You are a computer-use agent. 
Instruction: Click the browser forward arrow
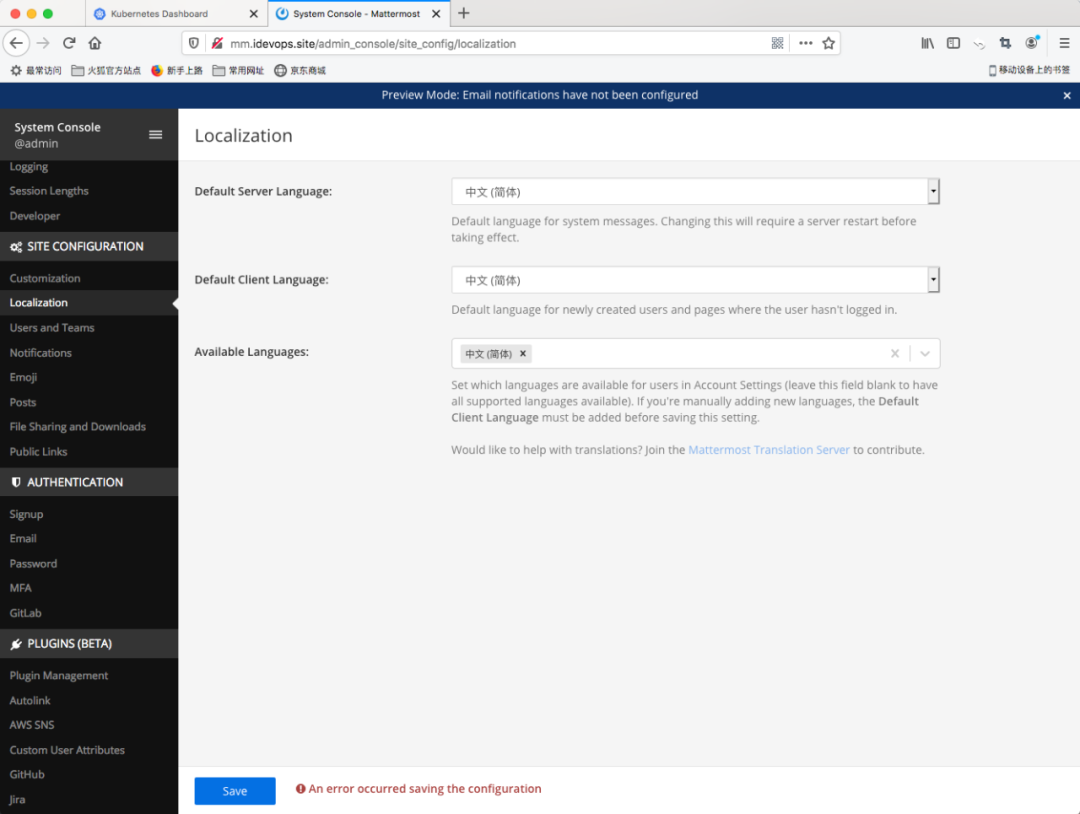pos(43,43)
